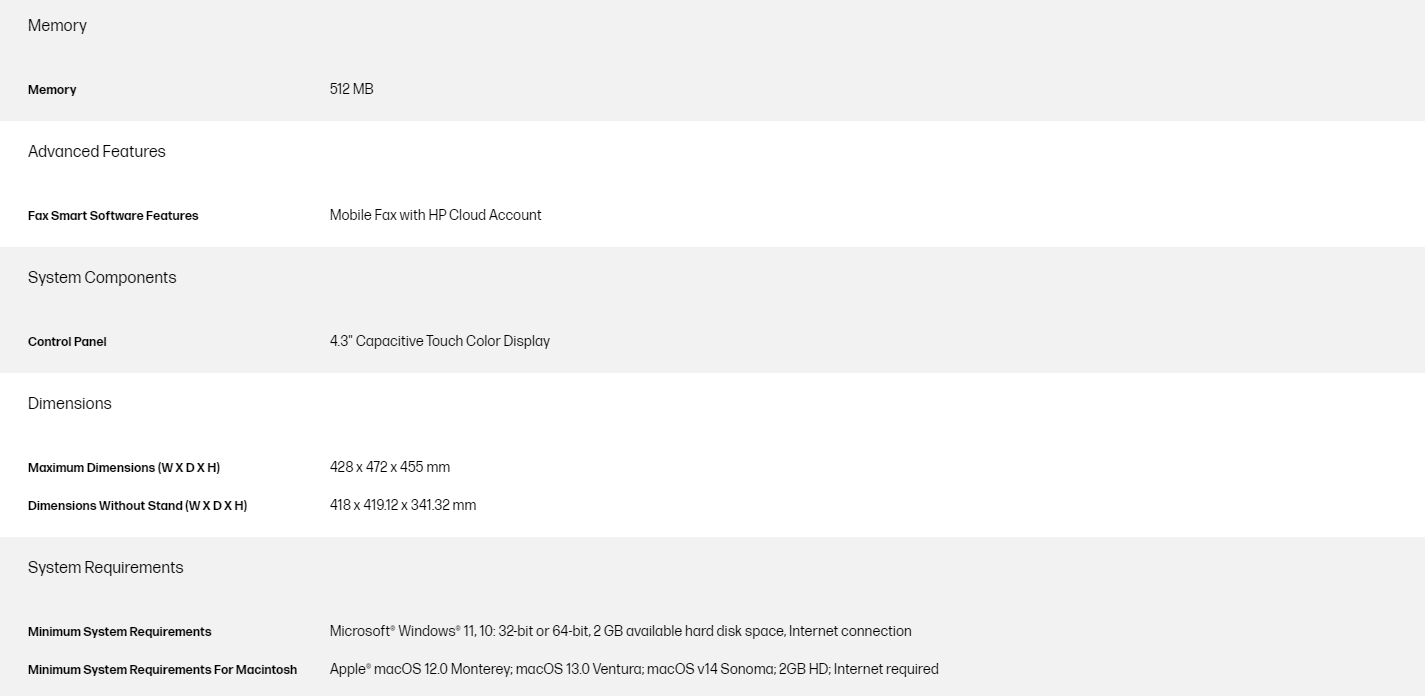The image size is (1425, 696).
Task: Click the System Components section heading
Action: click(102, 278)
